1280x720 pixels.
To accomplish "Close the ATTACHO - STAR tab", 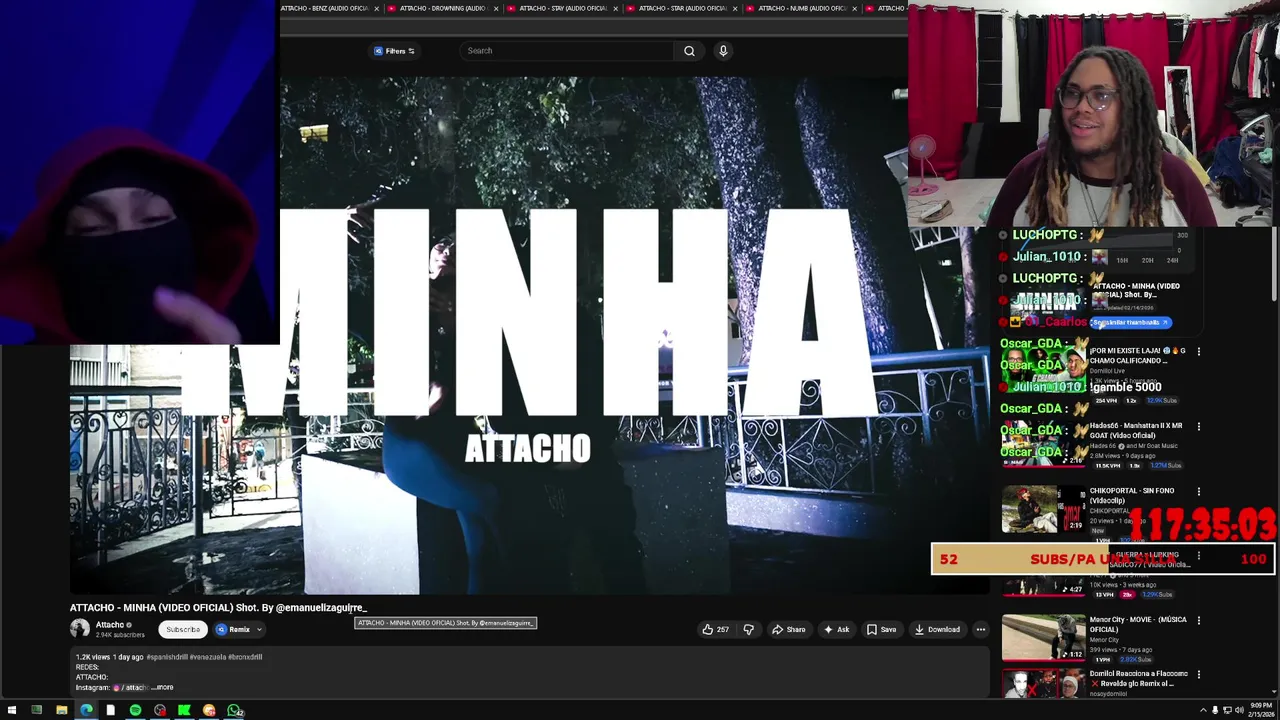I will tap(737, 8).
